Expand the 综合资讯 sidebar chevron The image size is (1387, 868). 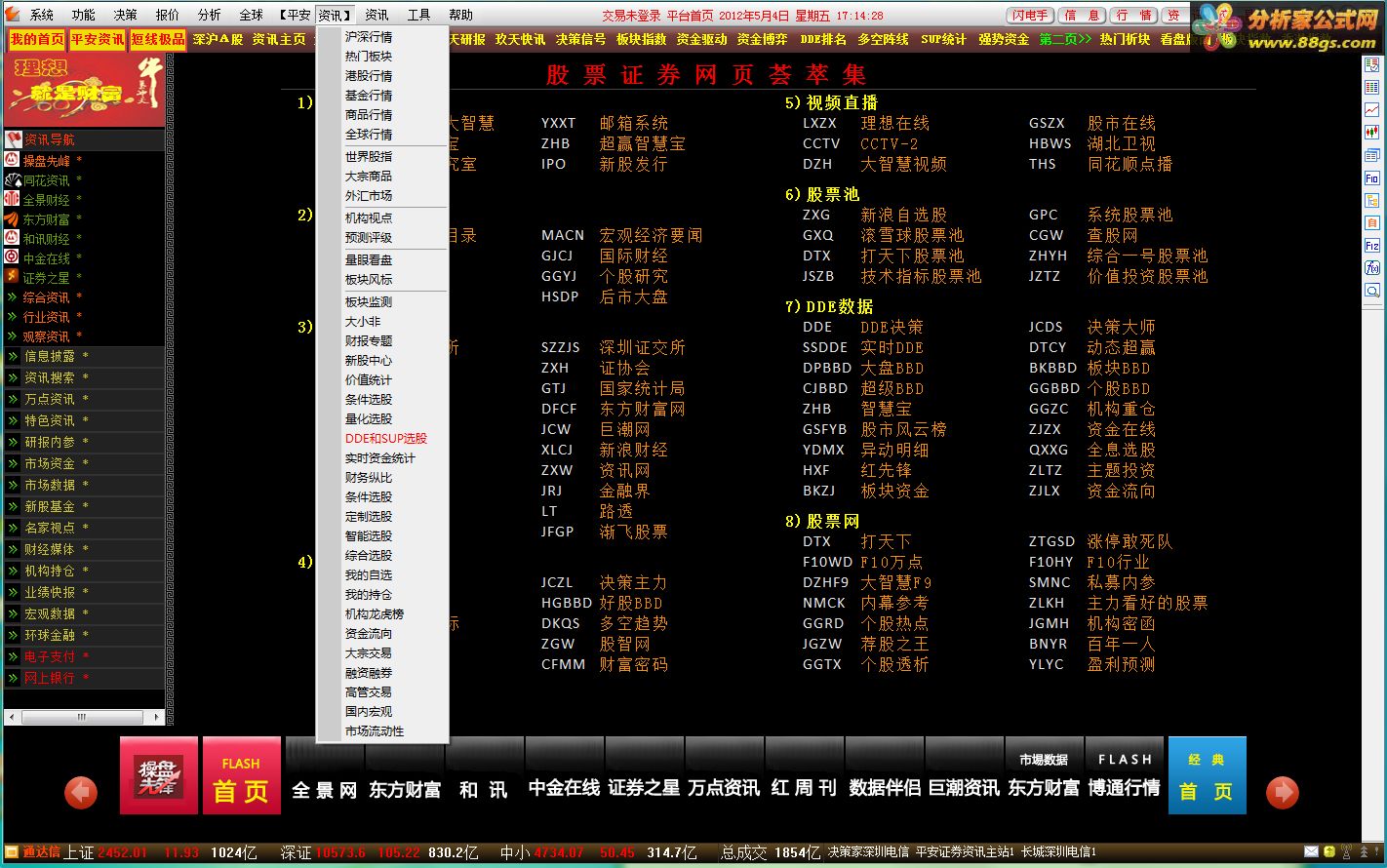pos(12,296)
